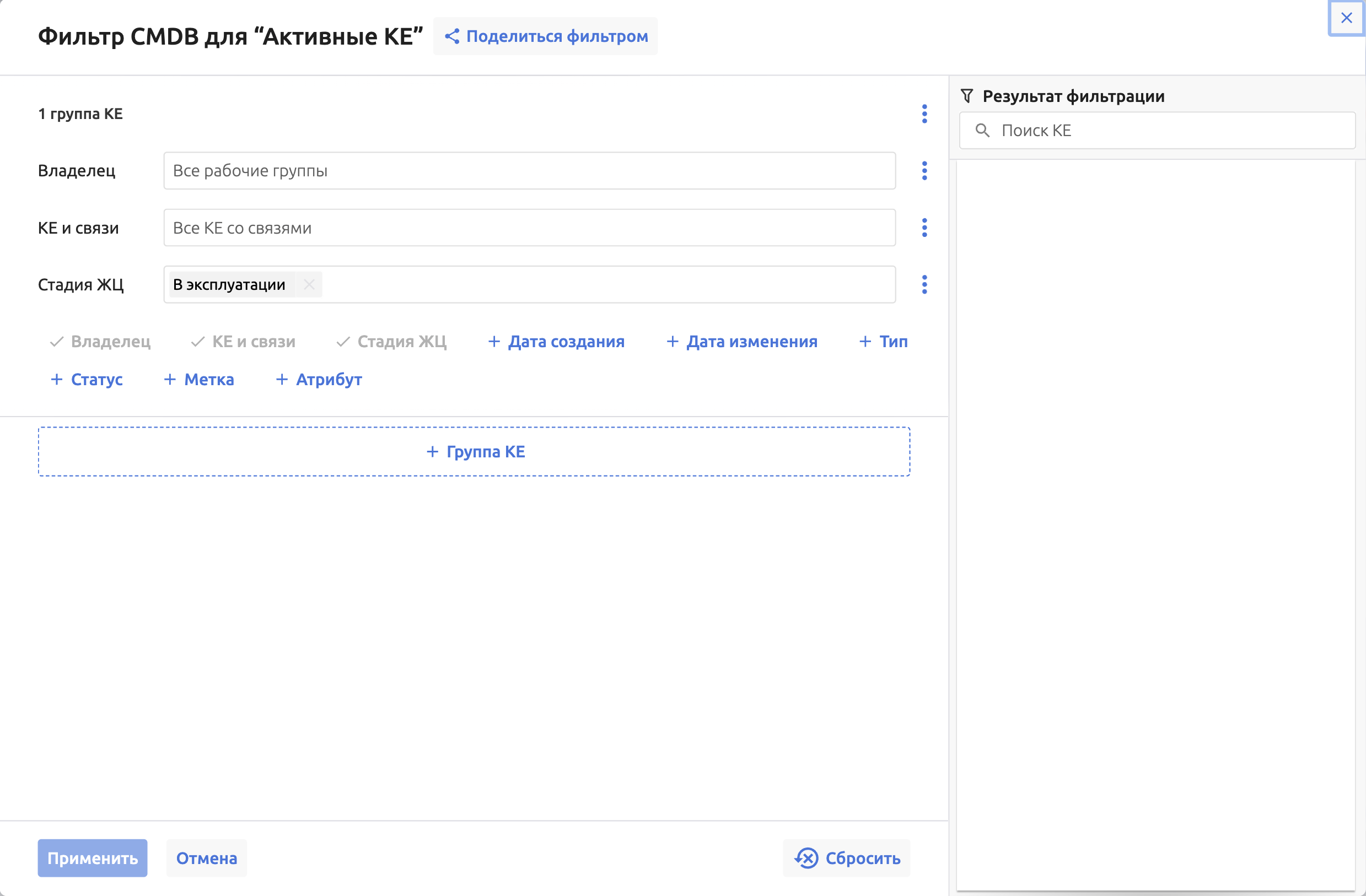Toggle the checked КЕ и связи filter chip
Viewport: 1366px width, 896px height.
[243, 341]
